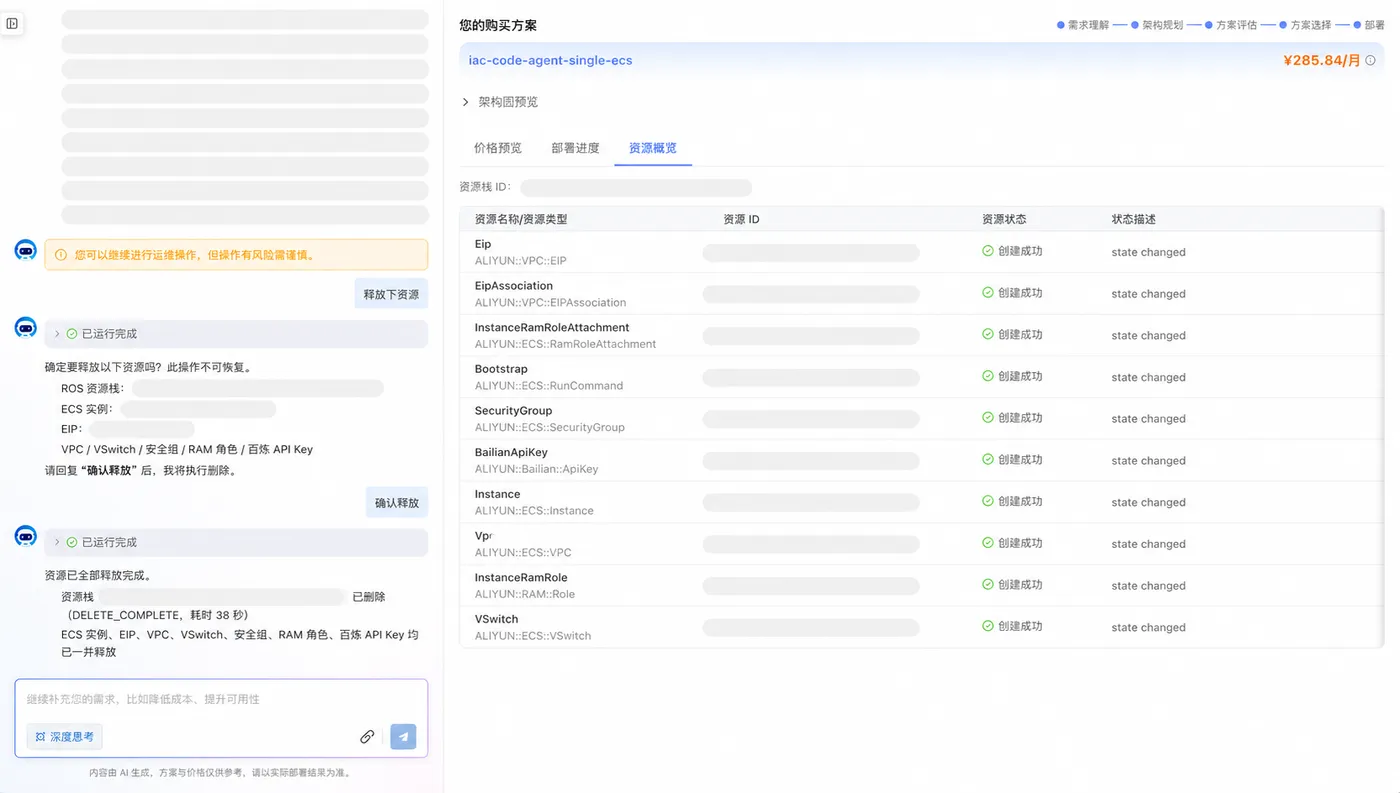
Task: Click the 架构规划 progress step
Action: tap(1157, 25)
